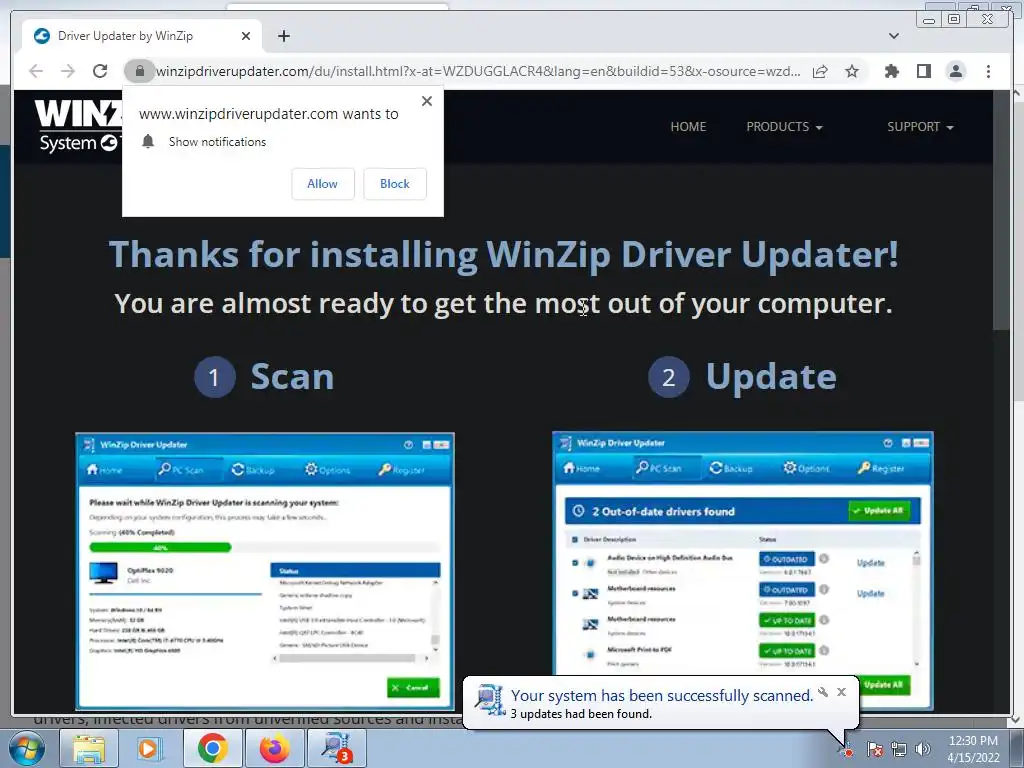Click the forward navigation arrow

pos(68,71)
